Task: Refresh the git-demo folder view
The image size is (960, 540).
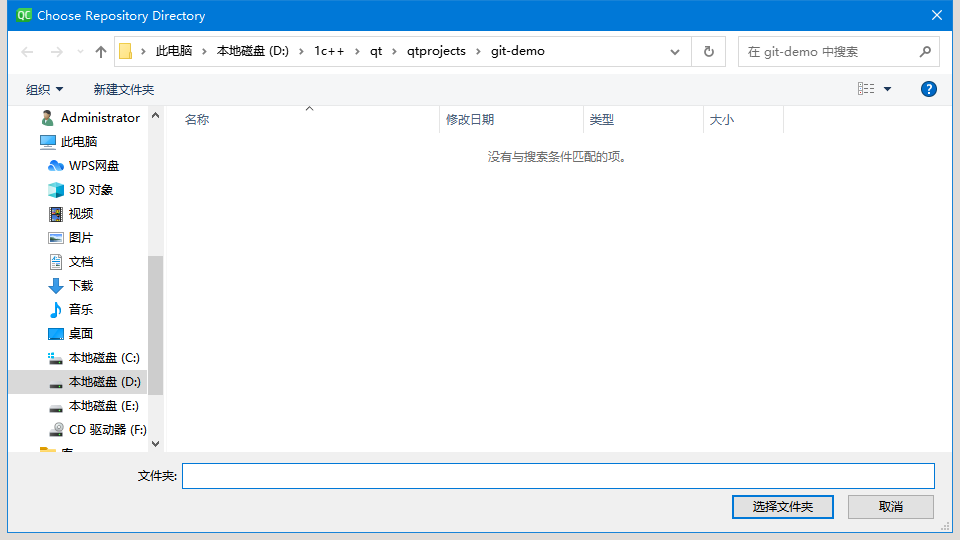Action: 708,51
